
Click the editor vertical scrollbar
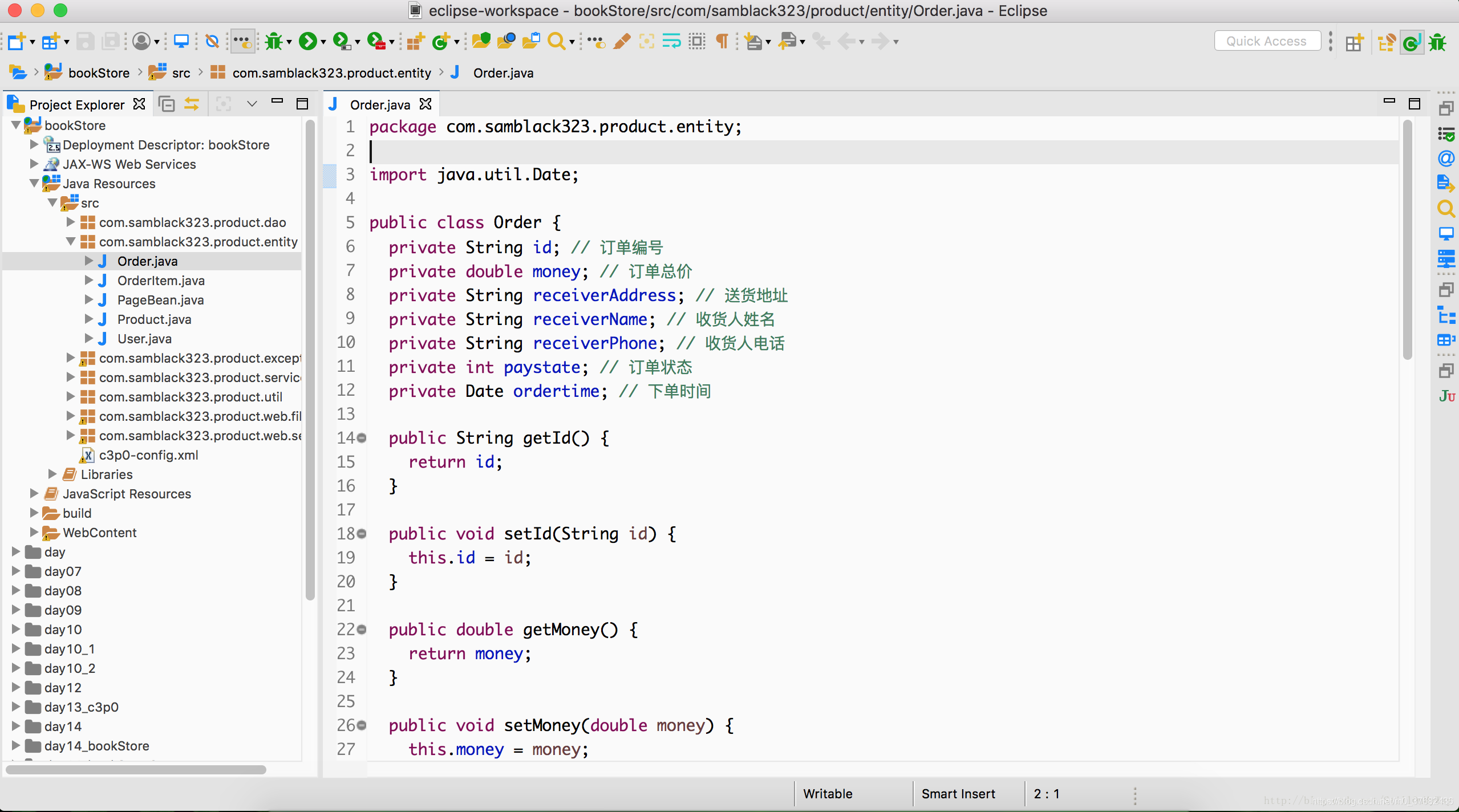tap(1407, 239)
